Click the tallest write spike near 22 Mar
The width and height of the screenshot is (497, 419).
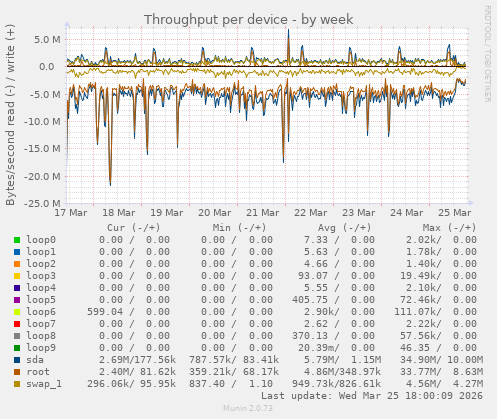[288, 31]
